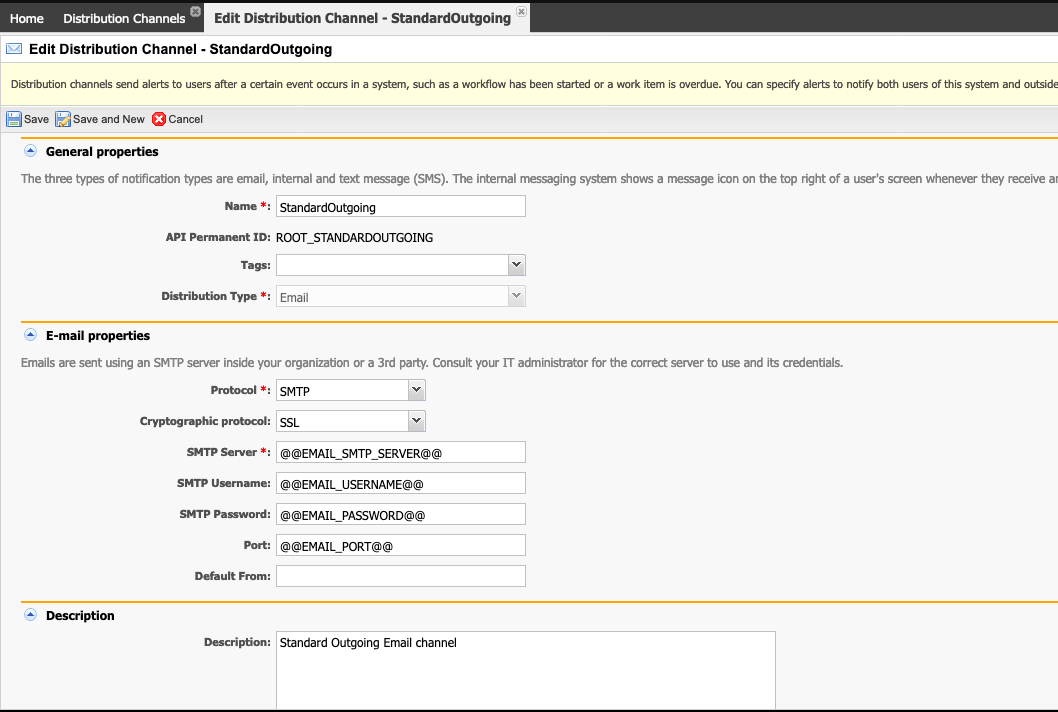
Task: Click the ROOT_STANDARDOUTGOING API ID text
Action: pyautogui.click(x=354, y=238)
